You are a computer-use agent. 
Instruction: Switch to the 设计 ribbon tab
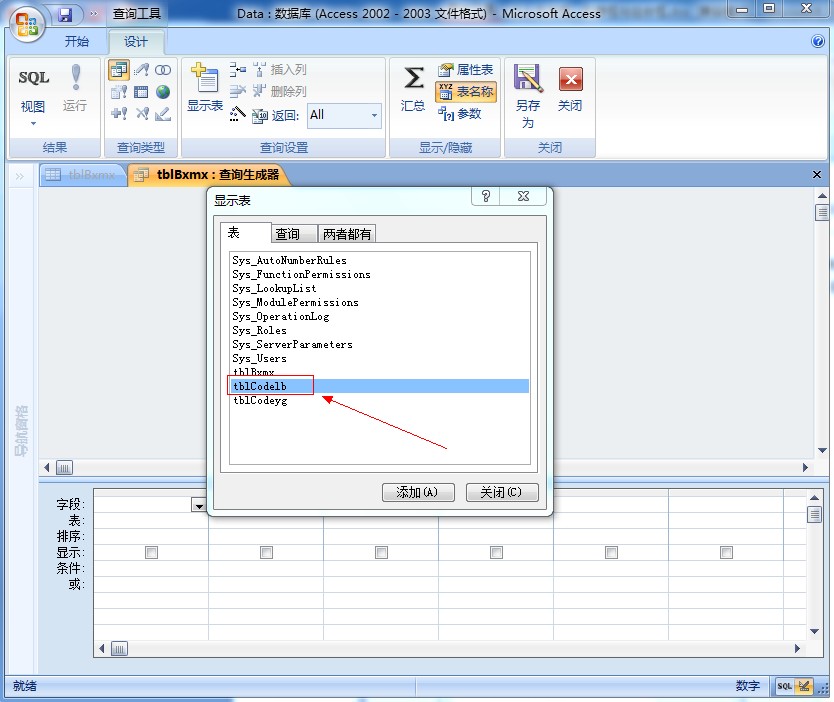point(136,41)
